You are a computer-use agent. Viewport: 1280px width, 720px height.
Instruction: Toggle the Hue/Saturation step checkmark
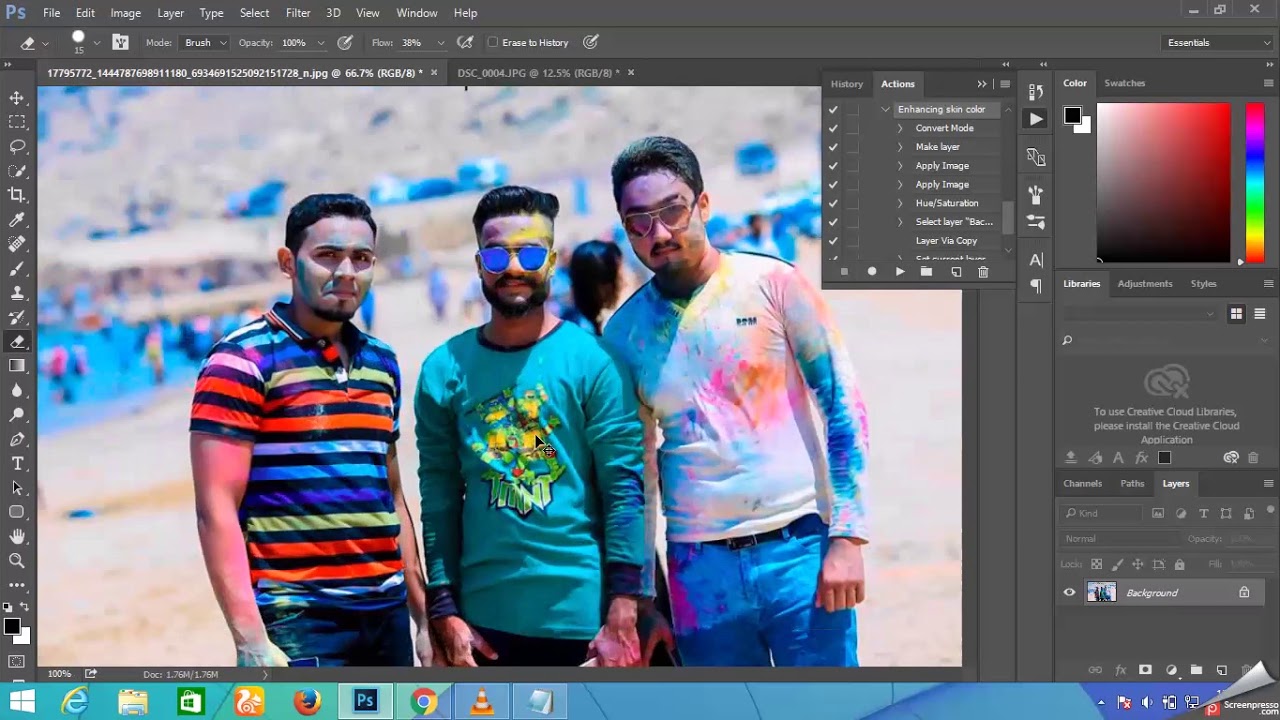[833, 203]
